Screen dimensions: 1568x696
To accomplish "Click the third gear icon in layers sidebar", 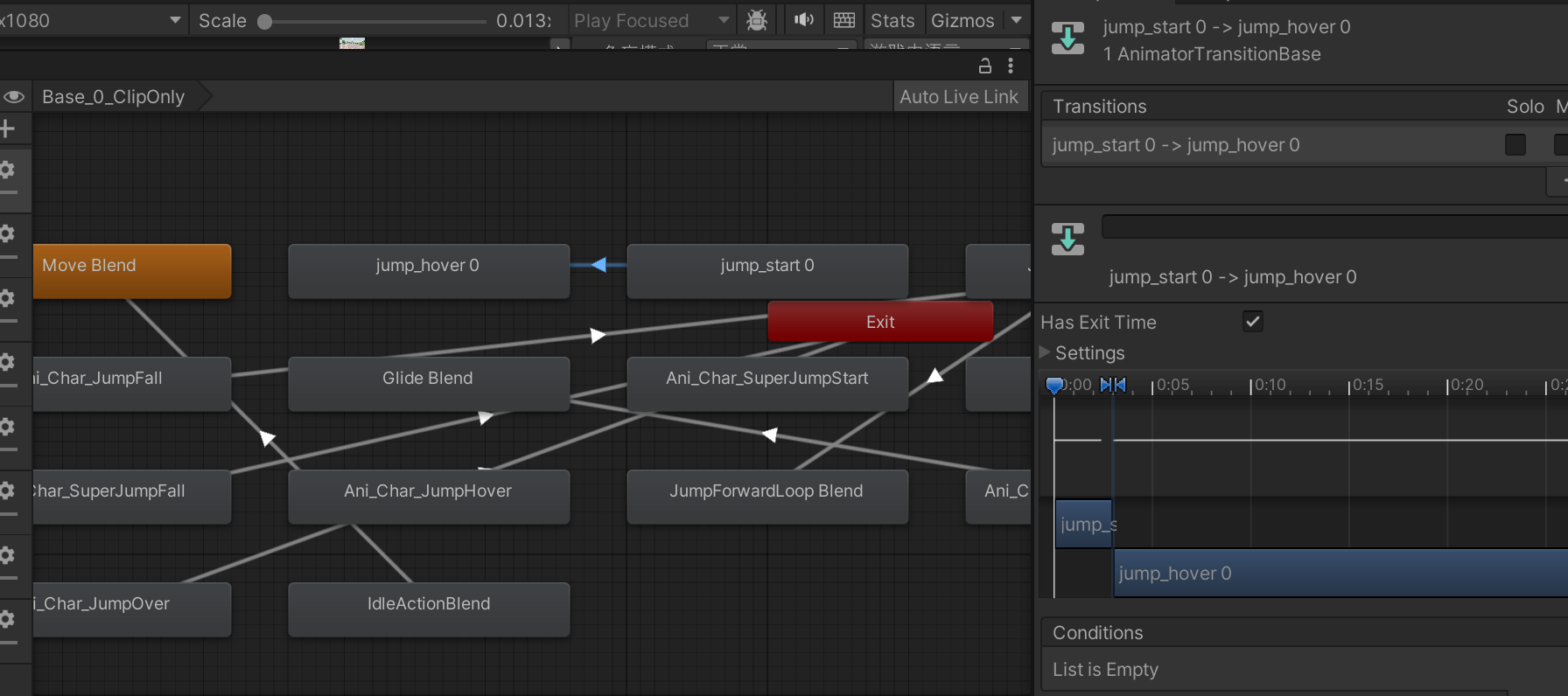I will (x=8, y=298).
